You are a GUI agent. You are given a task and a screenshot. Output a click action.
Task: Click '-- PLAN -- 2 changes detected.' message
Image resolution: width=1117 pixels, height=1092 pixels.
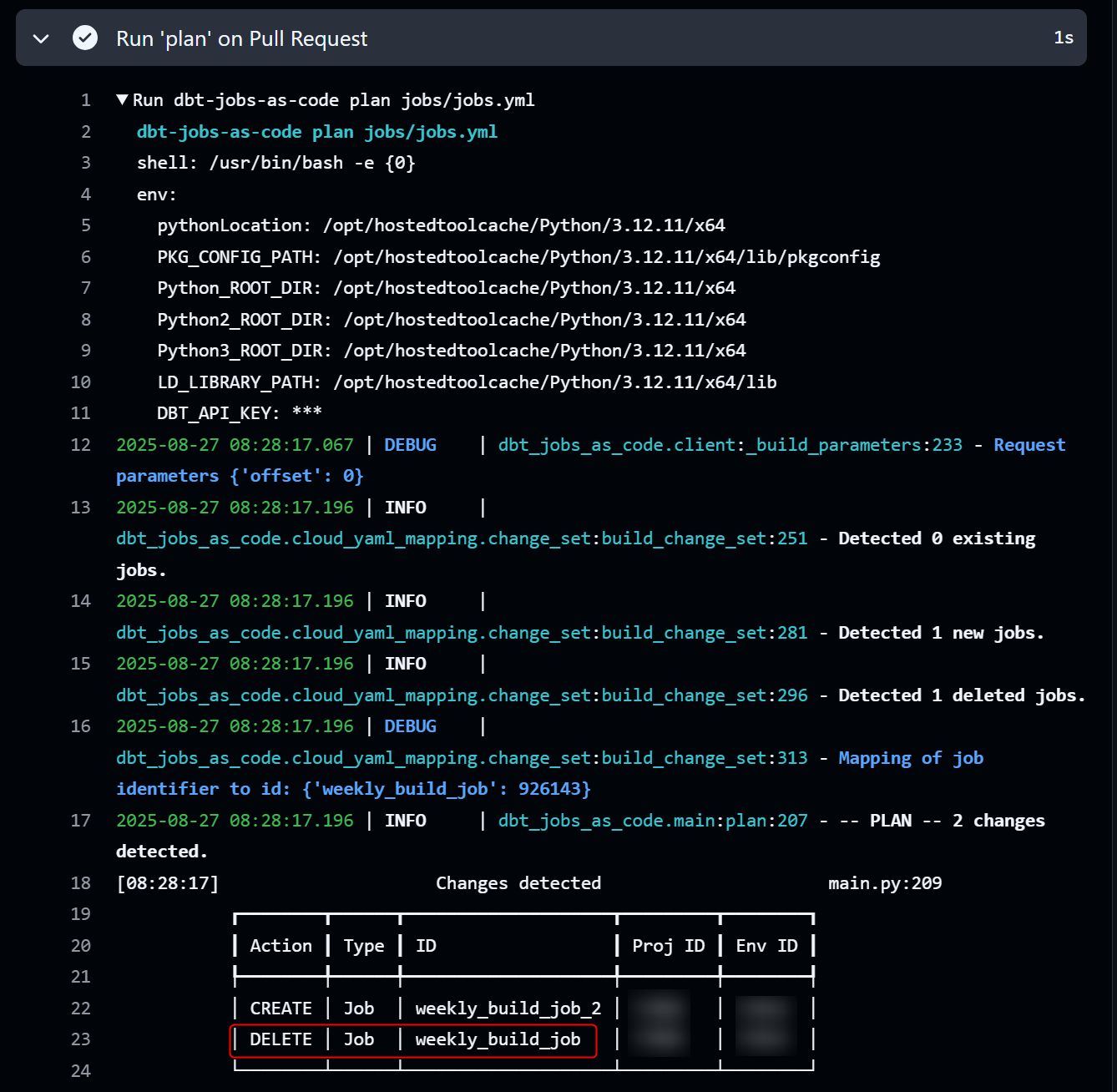(x=581, y=836)
